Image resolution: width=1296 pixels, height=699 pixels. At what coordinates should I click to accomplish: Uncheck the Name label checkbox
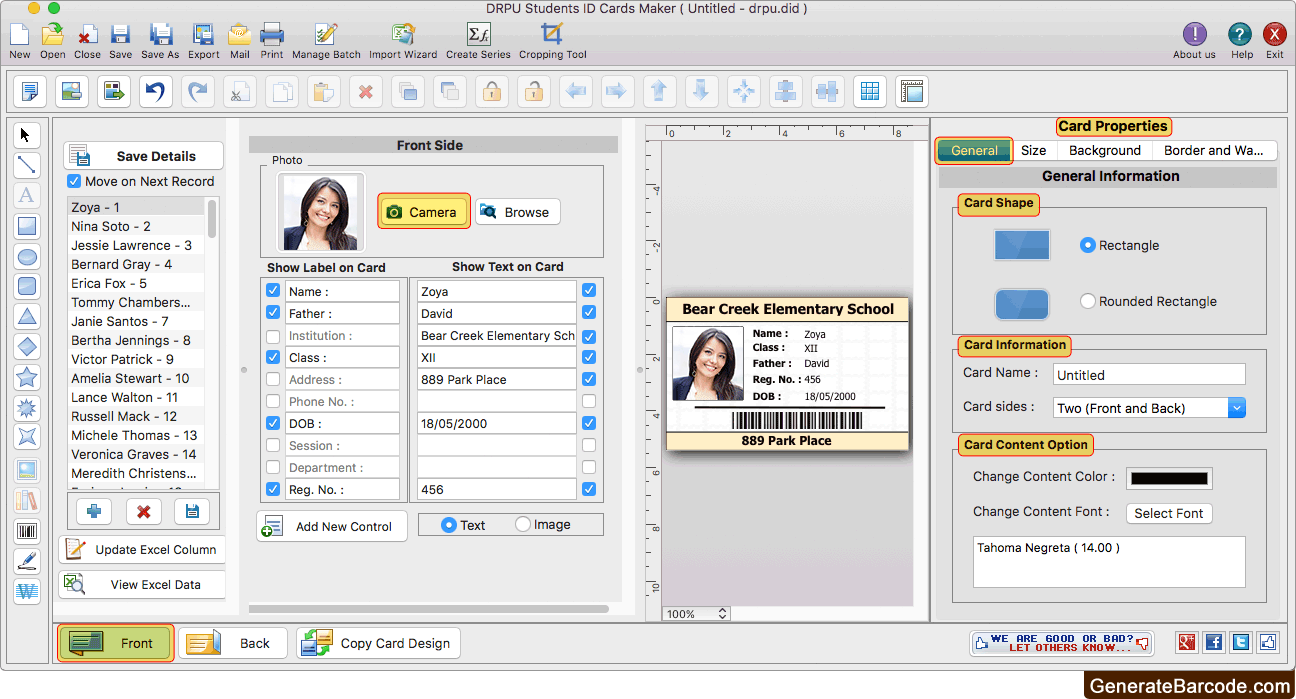pos(273,291)
